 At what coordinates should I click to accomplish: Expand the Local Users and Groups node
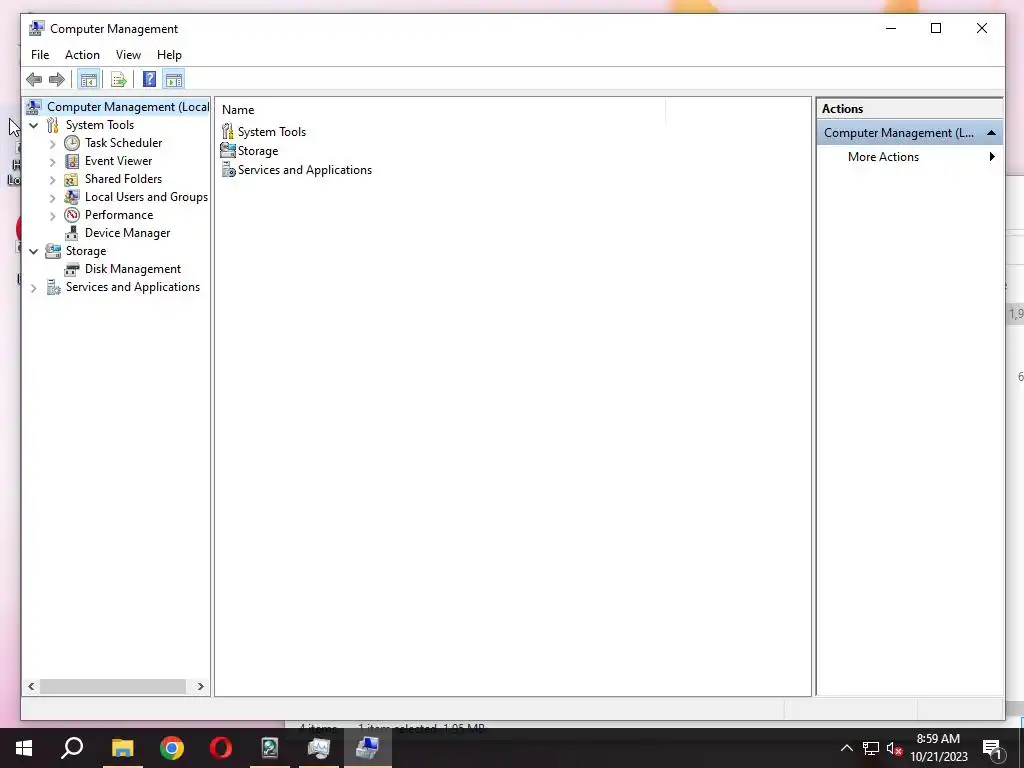click(x=52, y=197)
